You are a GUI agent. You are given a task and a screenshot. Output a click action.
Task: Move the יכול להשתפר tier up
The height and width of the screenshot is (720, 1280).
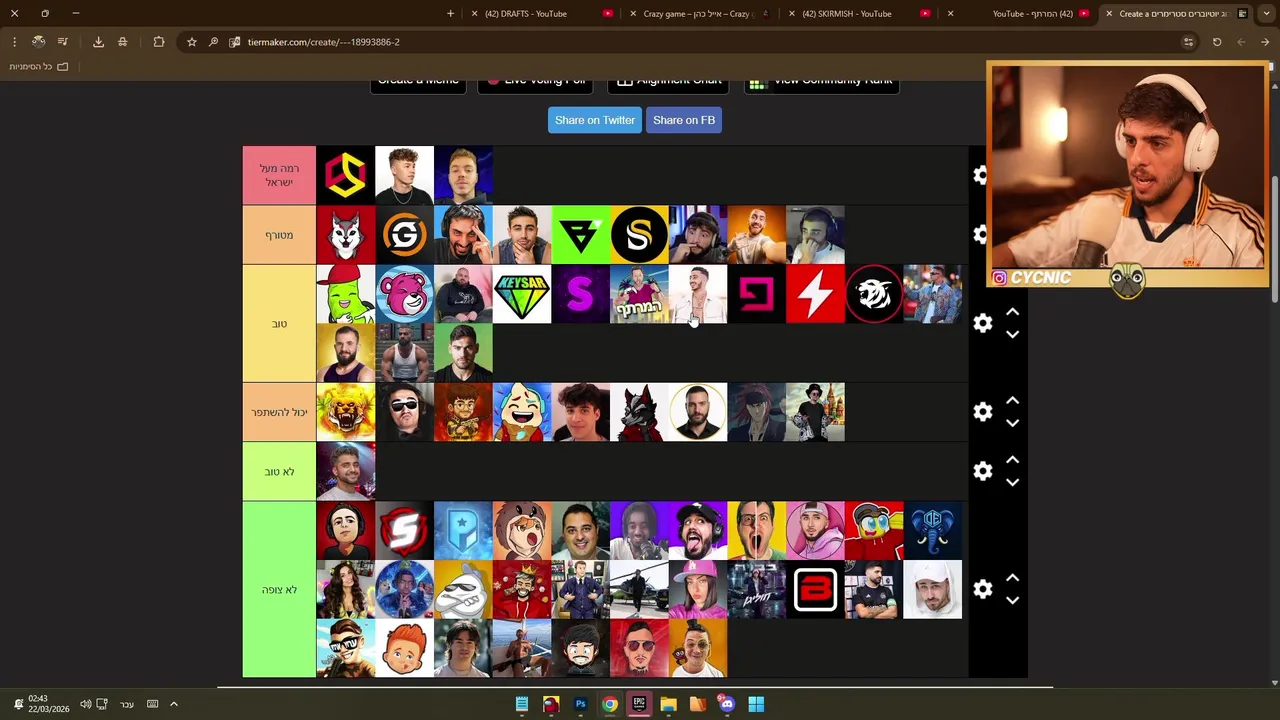pyautogui.click(x=1012, y=400)
